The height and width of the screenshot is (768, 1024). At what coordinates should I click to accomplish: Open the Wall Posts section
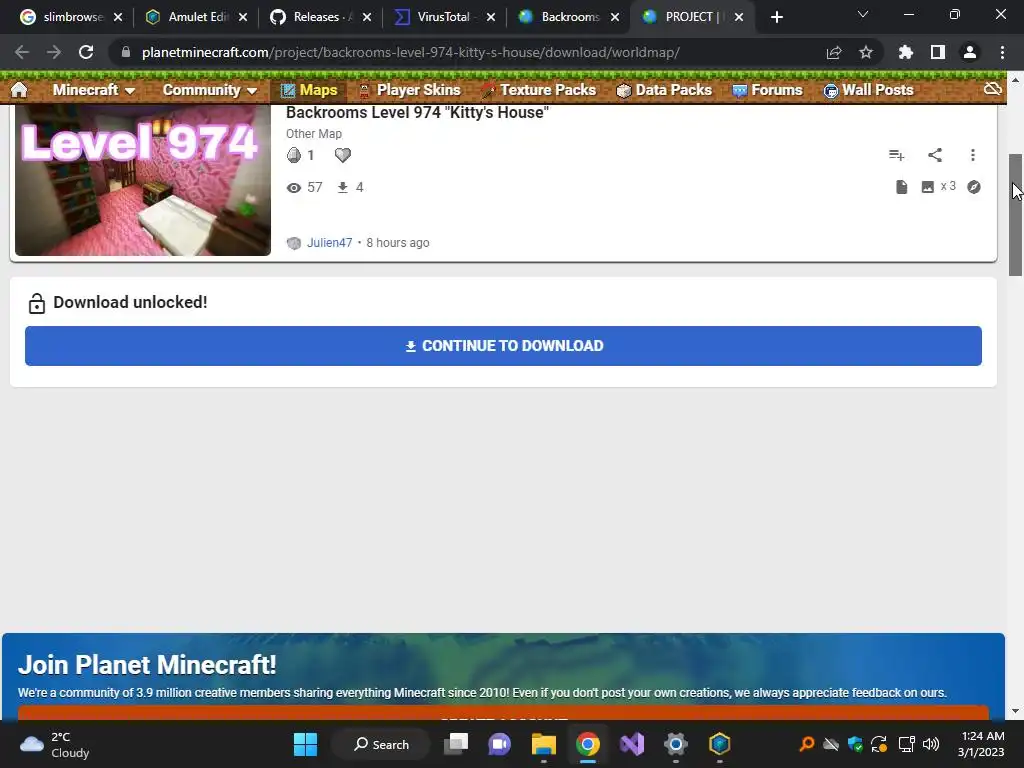tap(868, 90)
